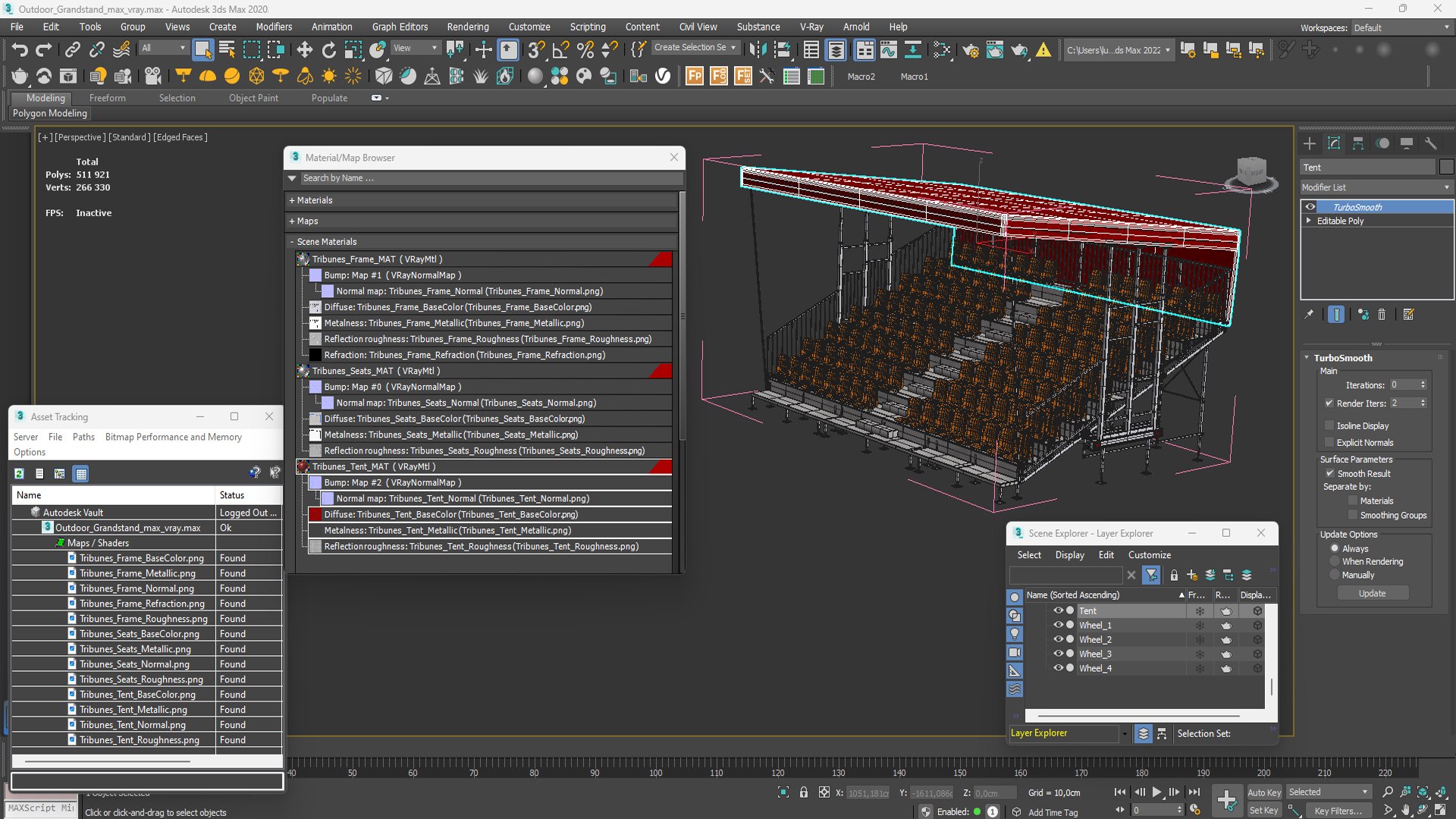
Task: Uncheck the Smooth Result checkbox
Action: tap(1329, 473)
